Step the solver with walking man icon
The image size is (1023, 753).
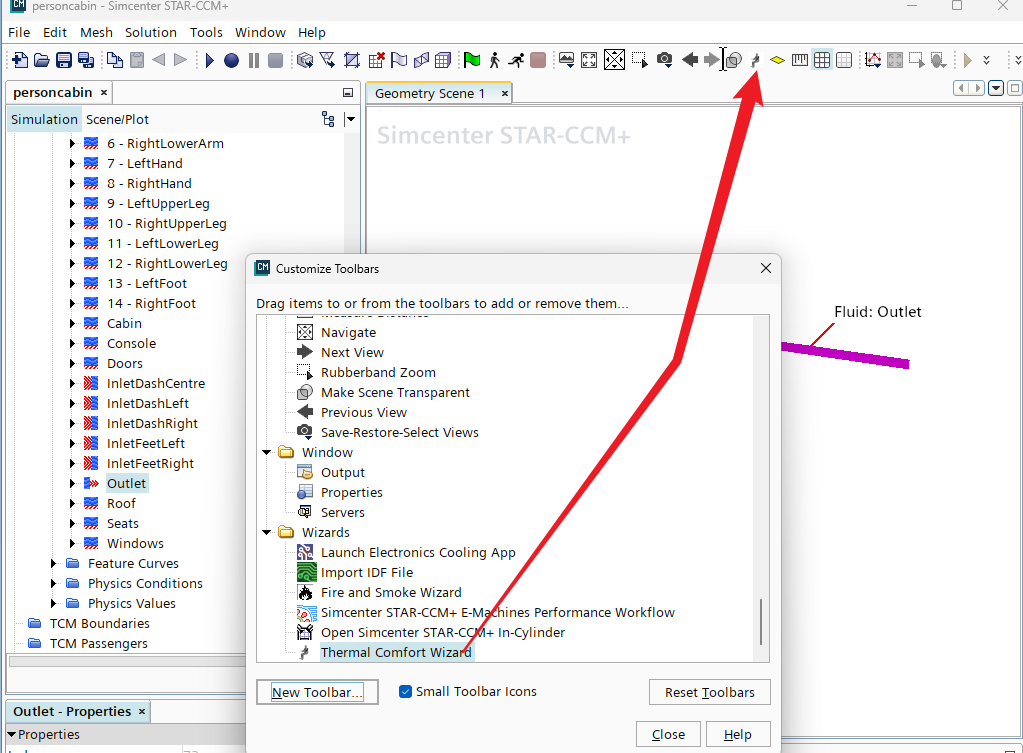tap(495, 60)
